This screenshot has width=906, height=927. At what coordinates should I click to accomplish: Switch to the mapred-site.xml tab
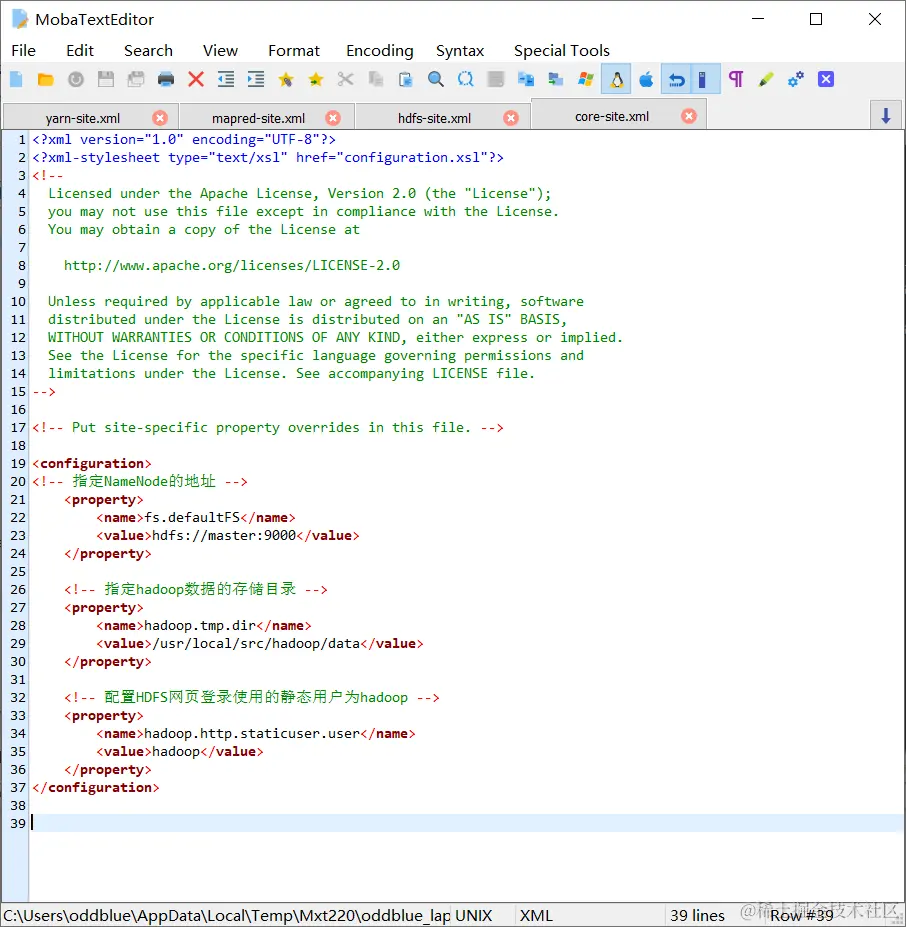point(258,118)
